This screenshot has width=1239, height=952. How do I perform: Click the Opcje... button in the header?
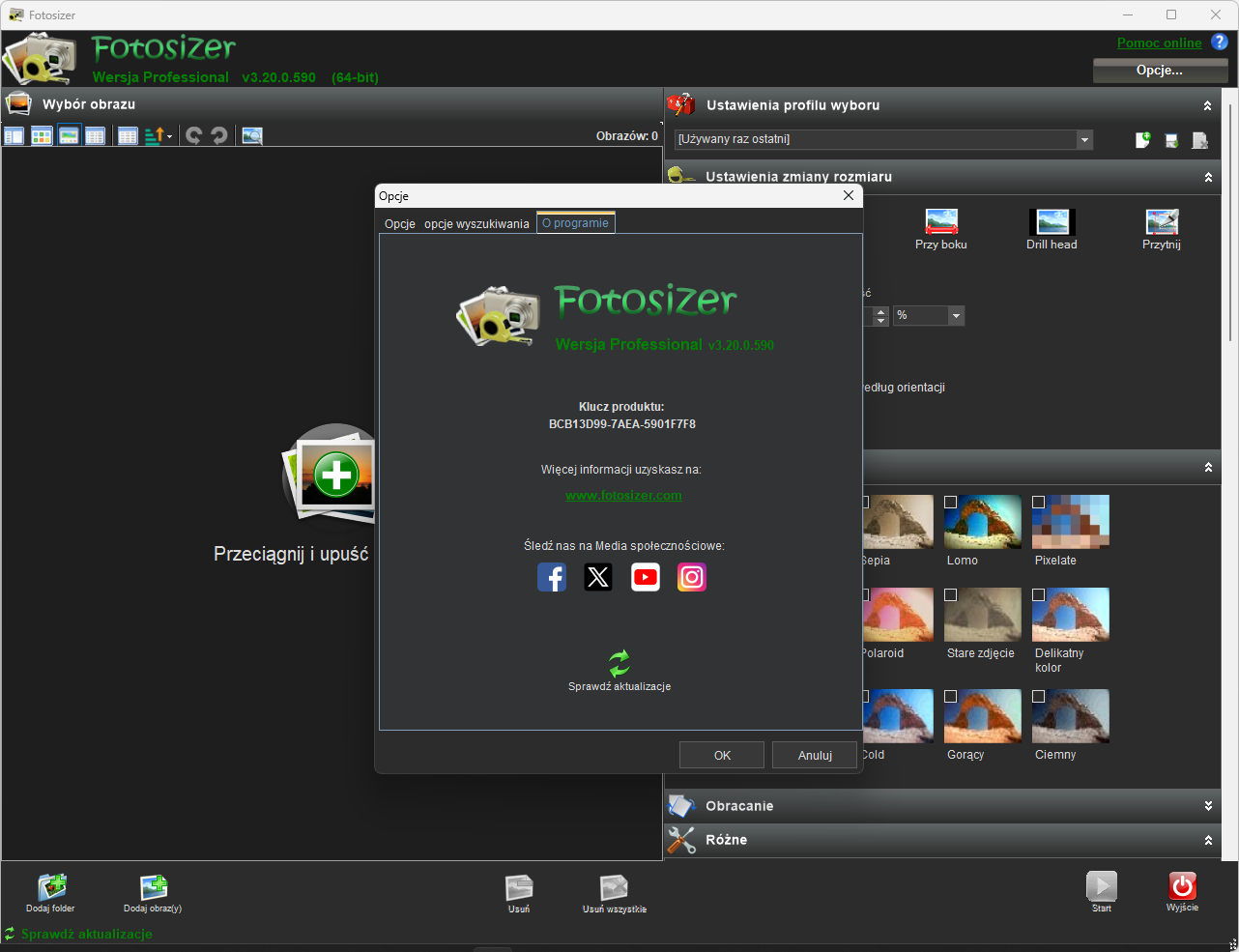1160,71
